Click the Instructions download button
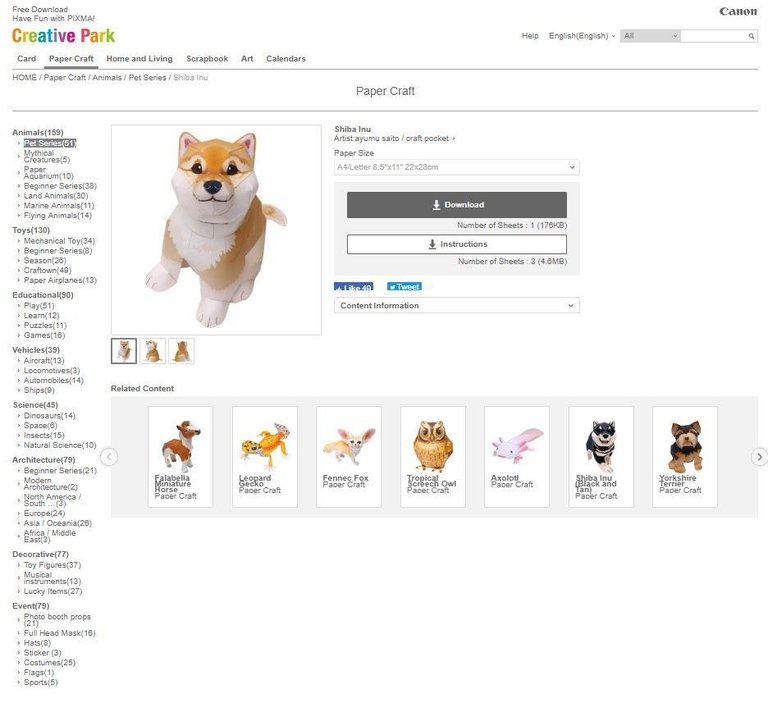The height and width of the screenshot is (707, 768). [456, 244]
